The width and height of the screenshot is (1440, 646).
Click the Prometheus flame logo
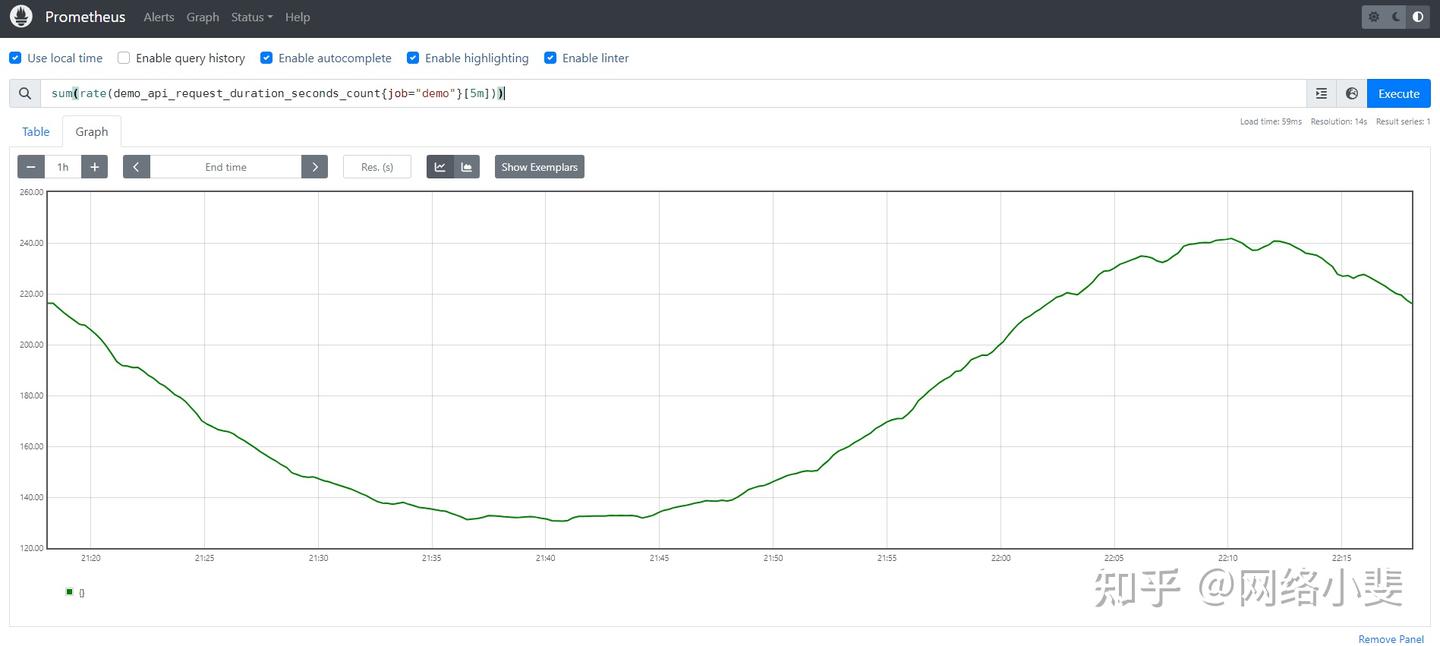(x=21, y=17)
